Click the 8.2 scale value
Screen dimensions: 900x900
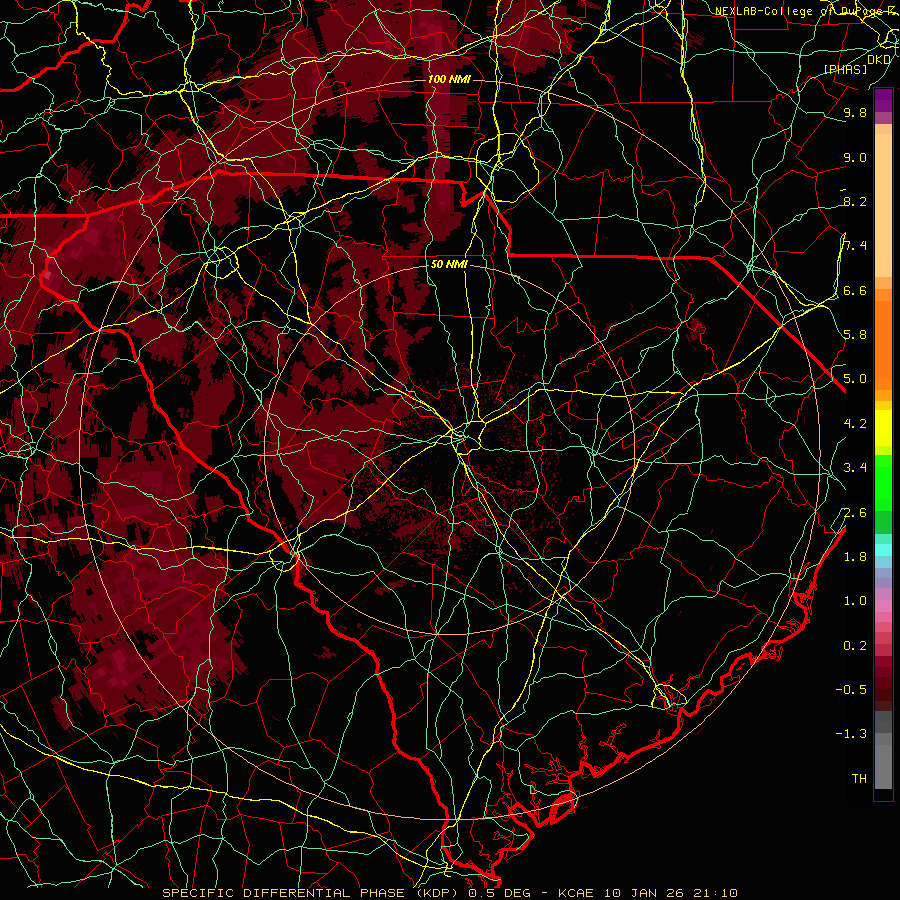tap(855, 201)
